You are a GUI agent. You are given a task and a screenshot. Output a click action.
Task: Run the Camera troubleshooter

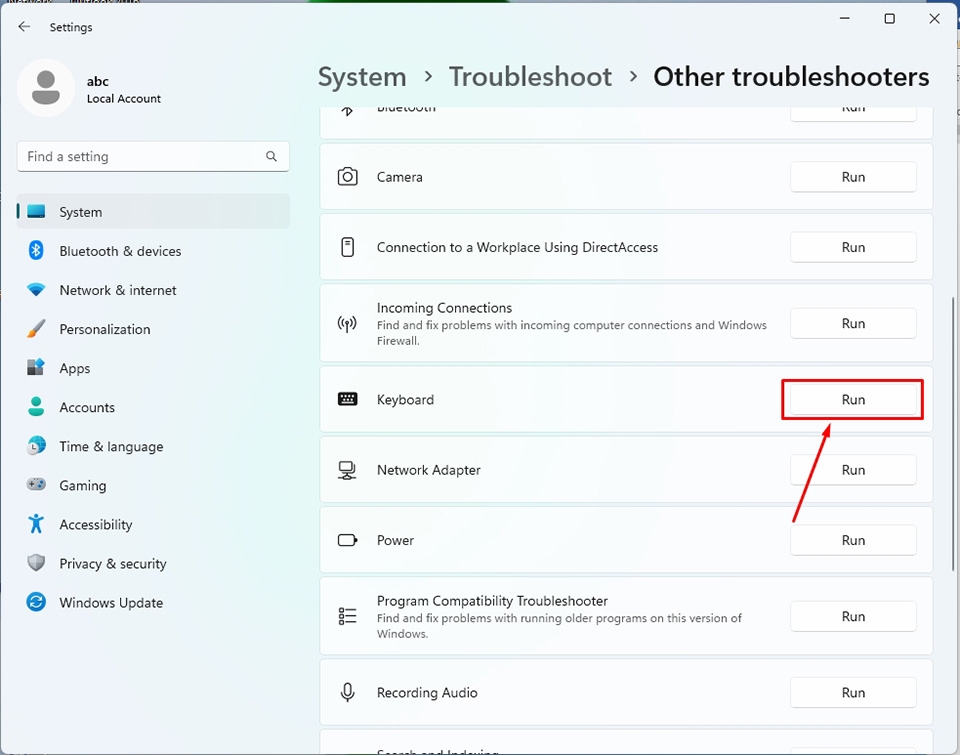pyautogui.click(x=853, y=176)
